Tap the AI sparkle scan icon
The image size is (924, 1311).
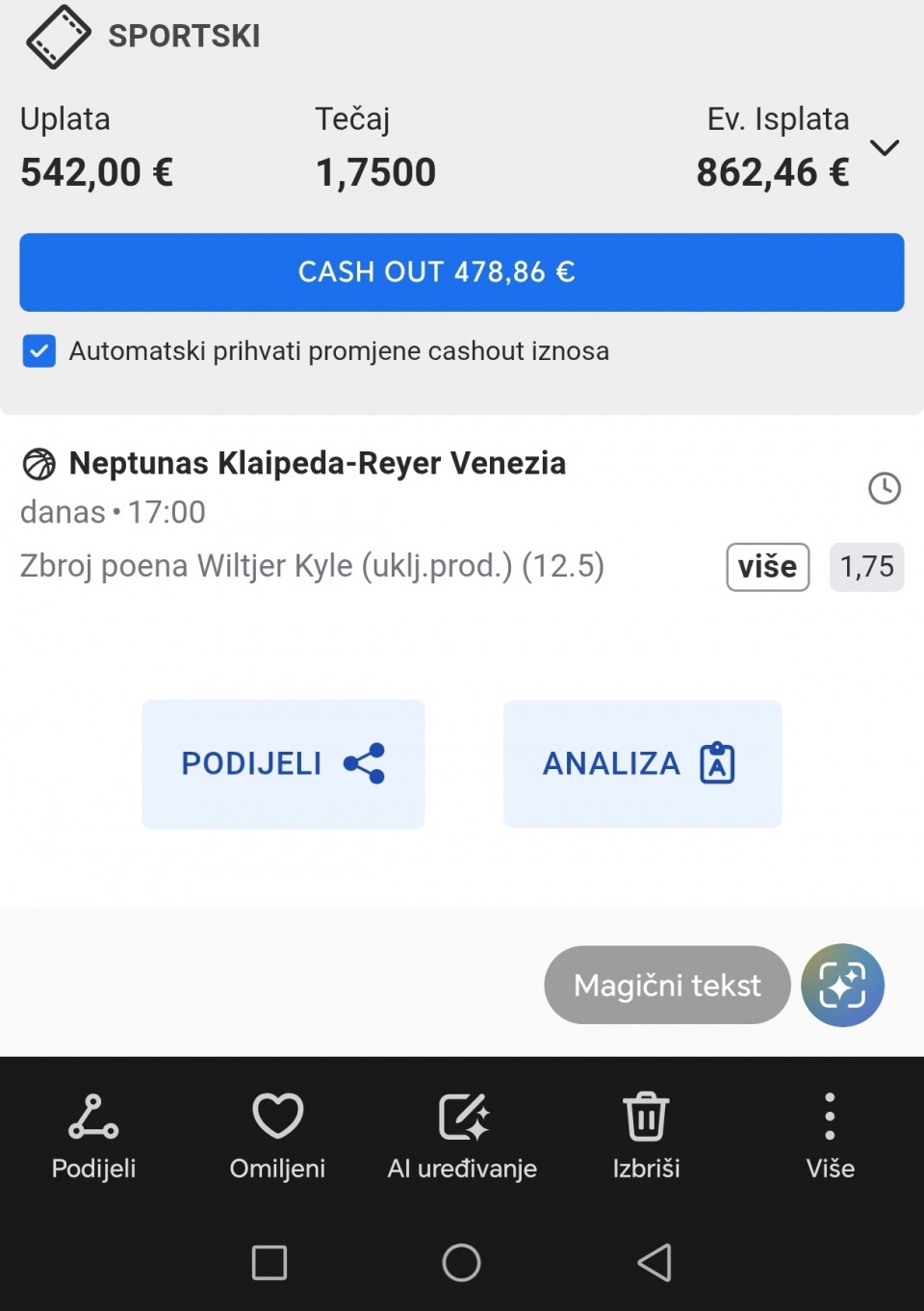[842, 985]
